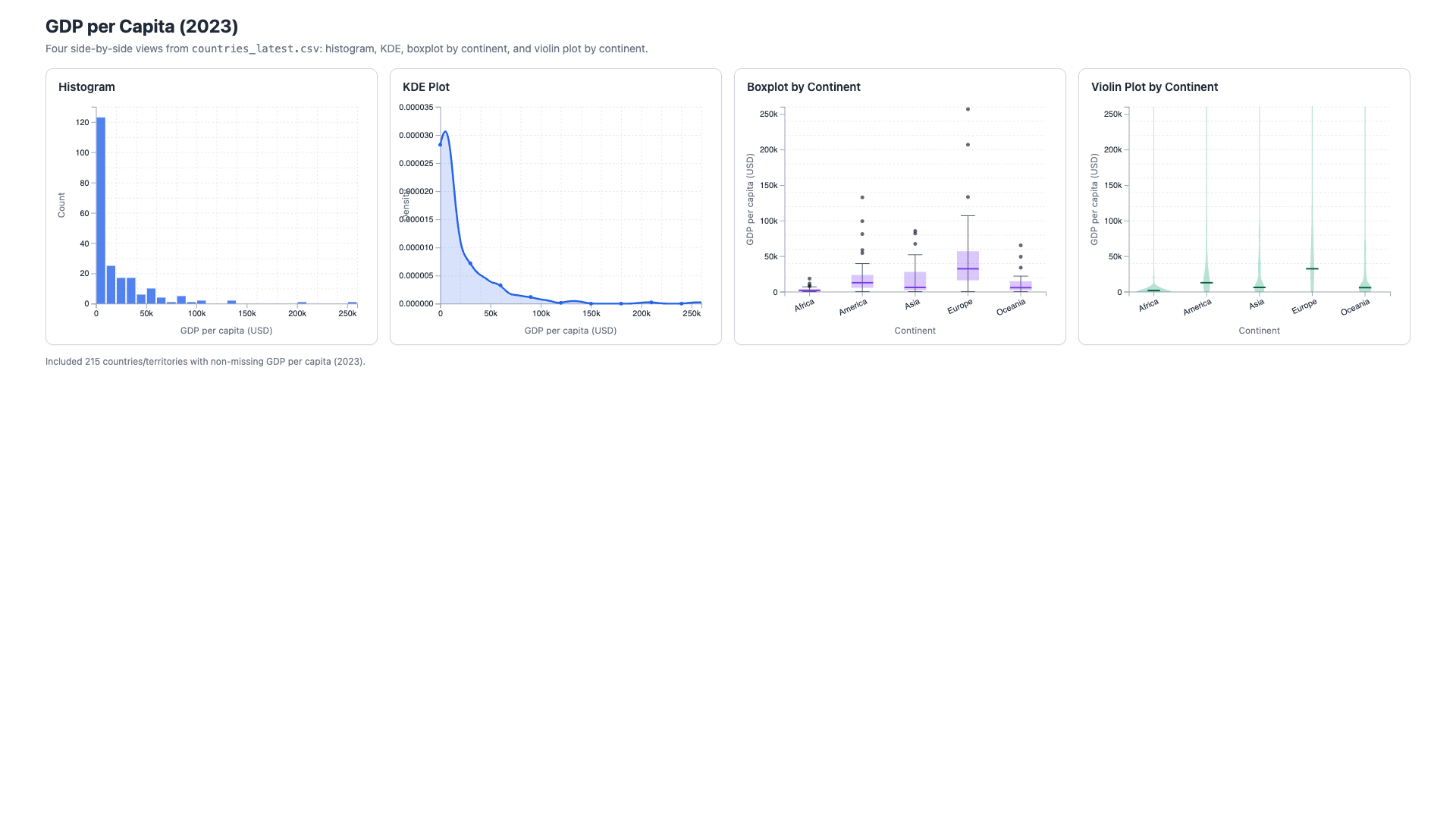Click the Oceania label on the violin plot axis
Viewport: 1456px width, 819px height.
click(x=1355, y=307)
